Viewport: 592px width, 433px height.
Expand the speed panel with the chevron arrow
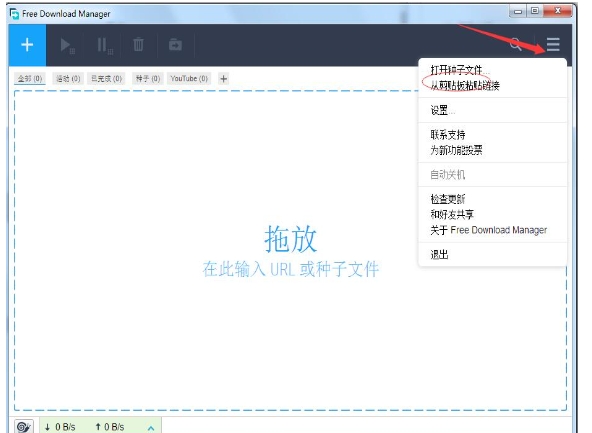(x=151, y=428)
